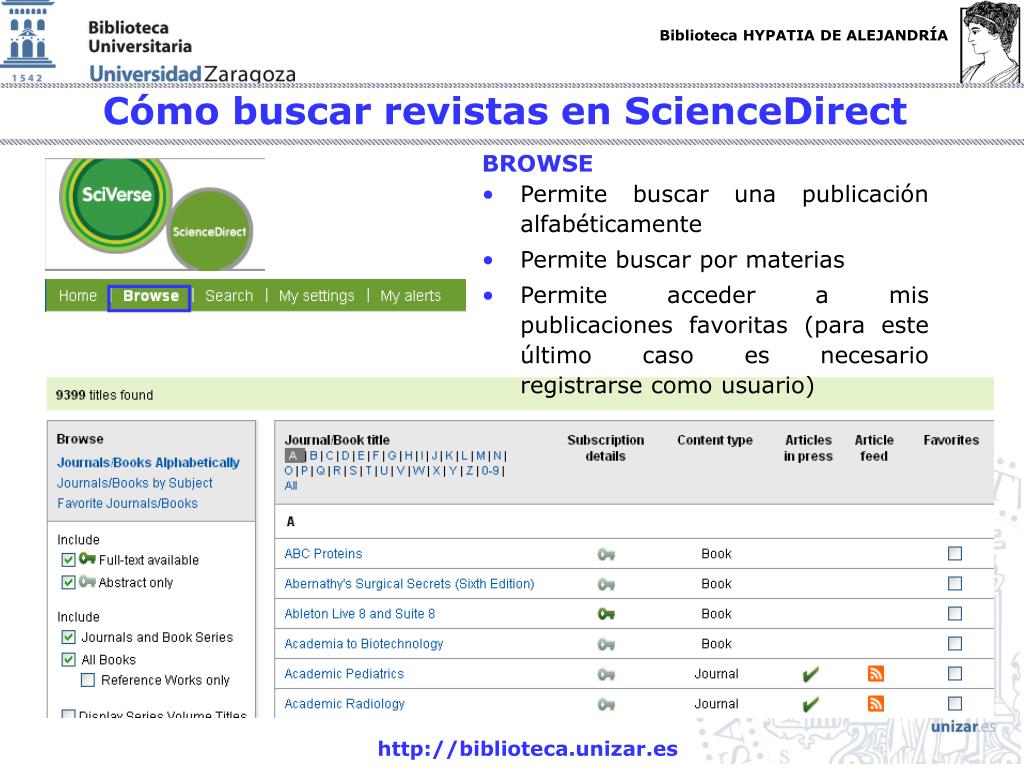Open My alerts tab
The width and height of the screenshot is (1024, 768).
[411, 296]
